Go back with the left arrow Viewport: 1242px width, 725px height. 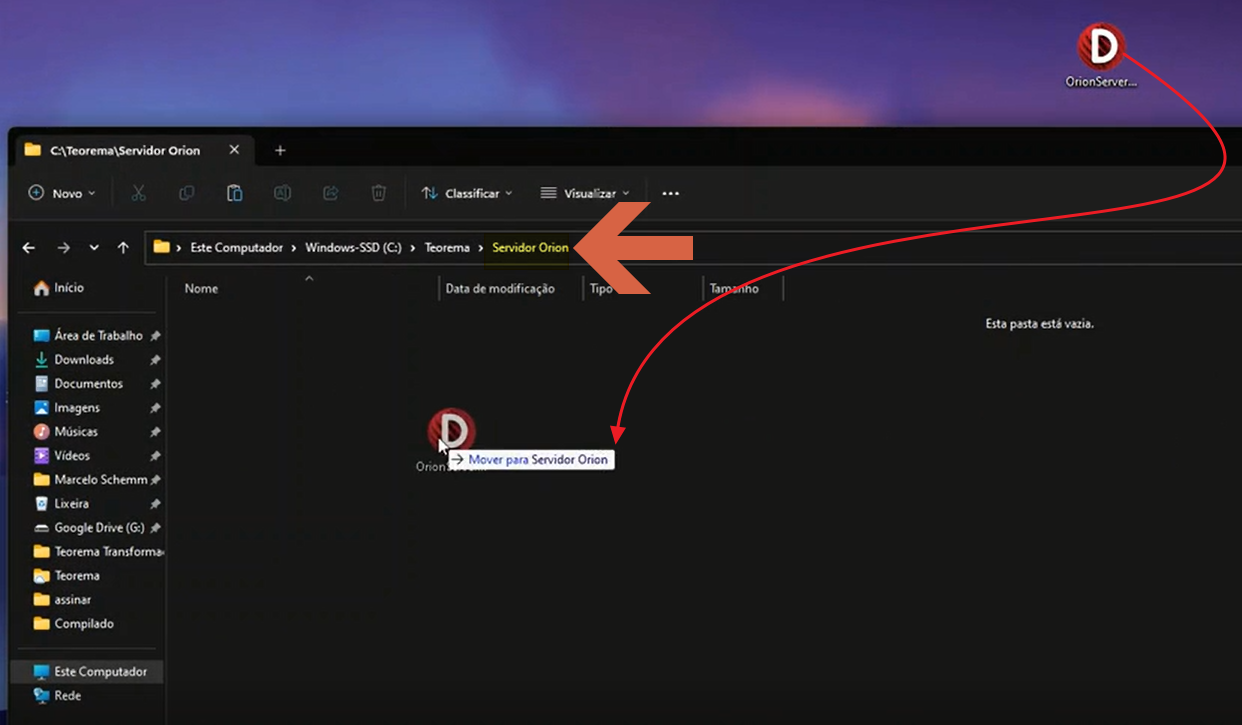(x=29, y=248)
